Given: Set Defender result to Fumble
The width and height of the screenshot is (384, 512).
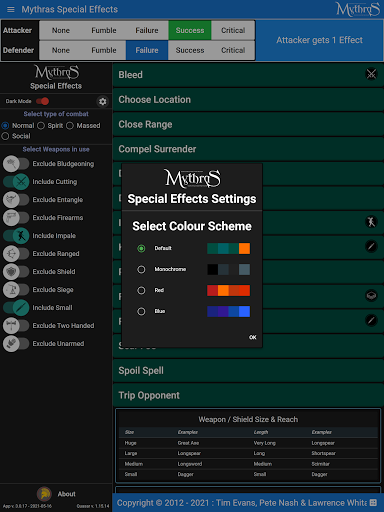Looking at the screenshot, I should (x=104, y=50).
